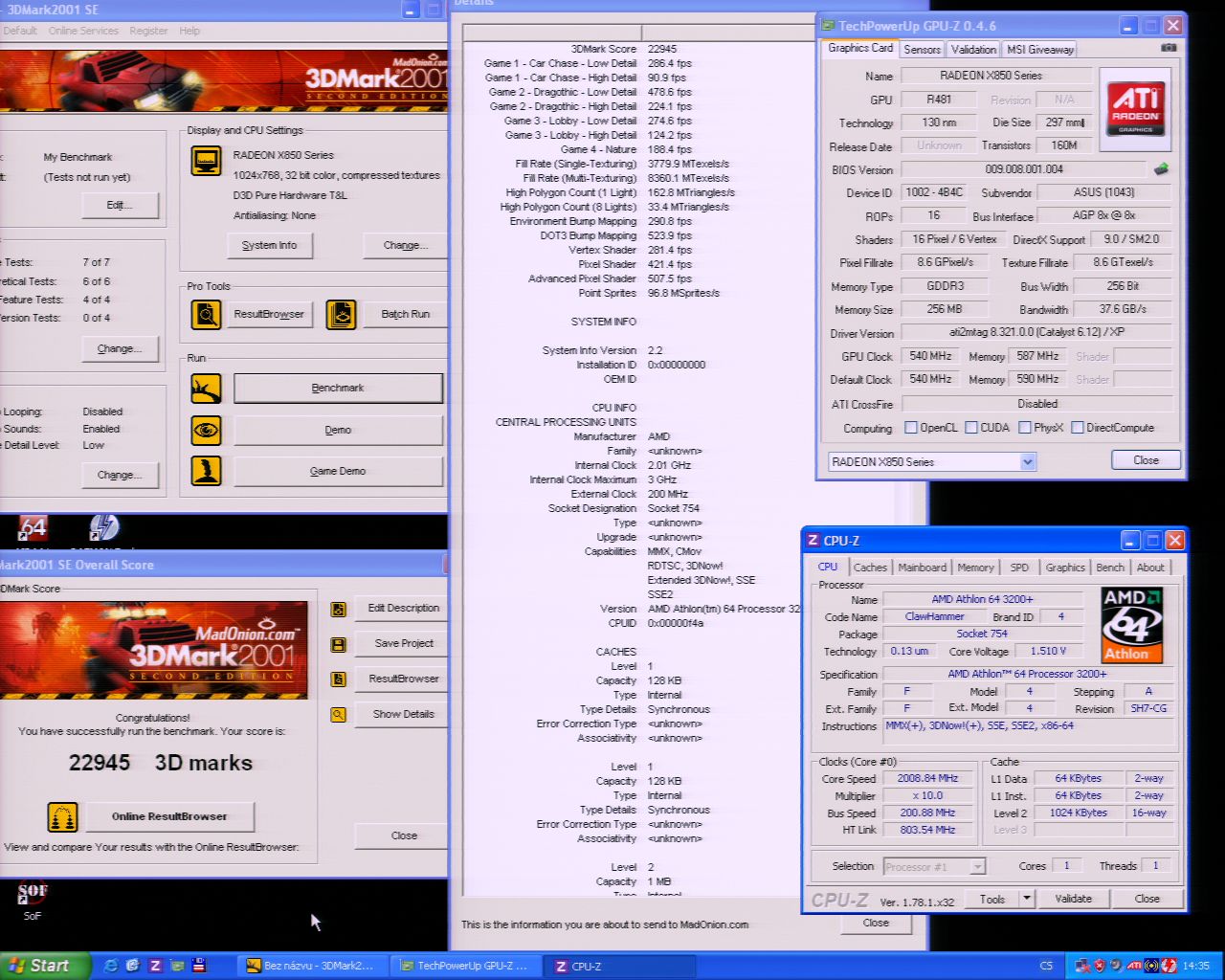Viewport: 1225px width, 980px height.
Task: Open the About tab in CPU-Z
Action: coord(1150,568)
